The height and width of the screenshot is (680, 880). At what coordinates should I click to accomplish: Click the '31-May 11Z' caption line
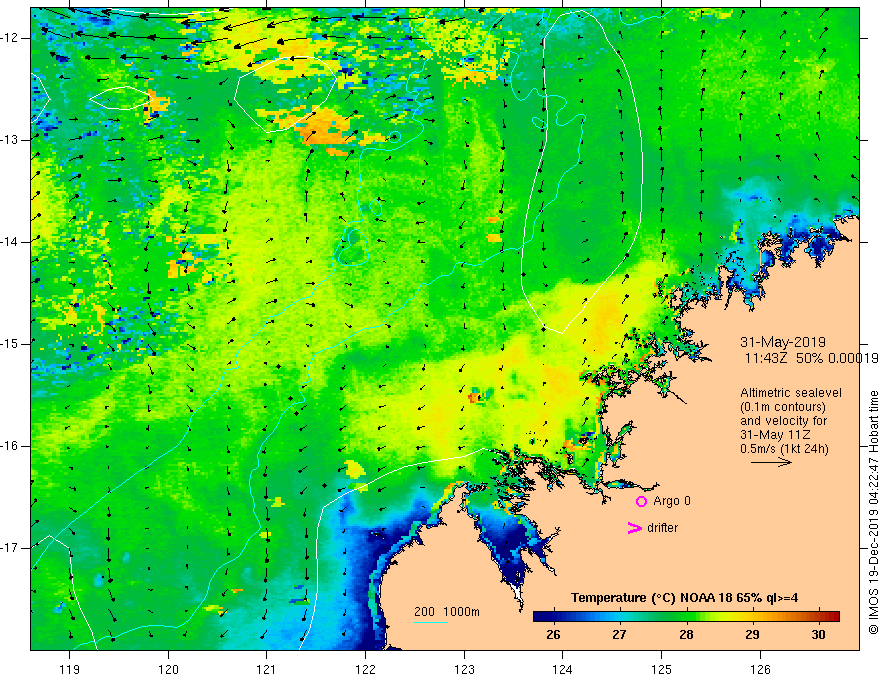click(x=774, y=435)
